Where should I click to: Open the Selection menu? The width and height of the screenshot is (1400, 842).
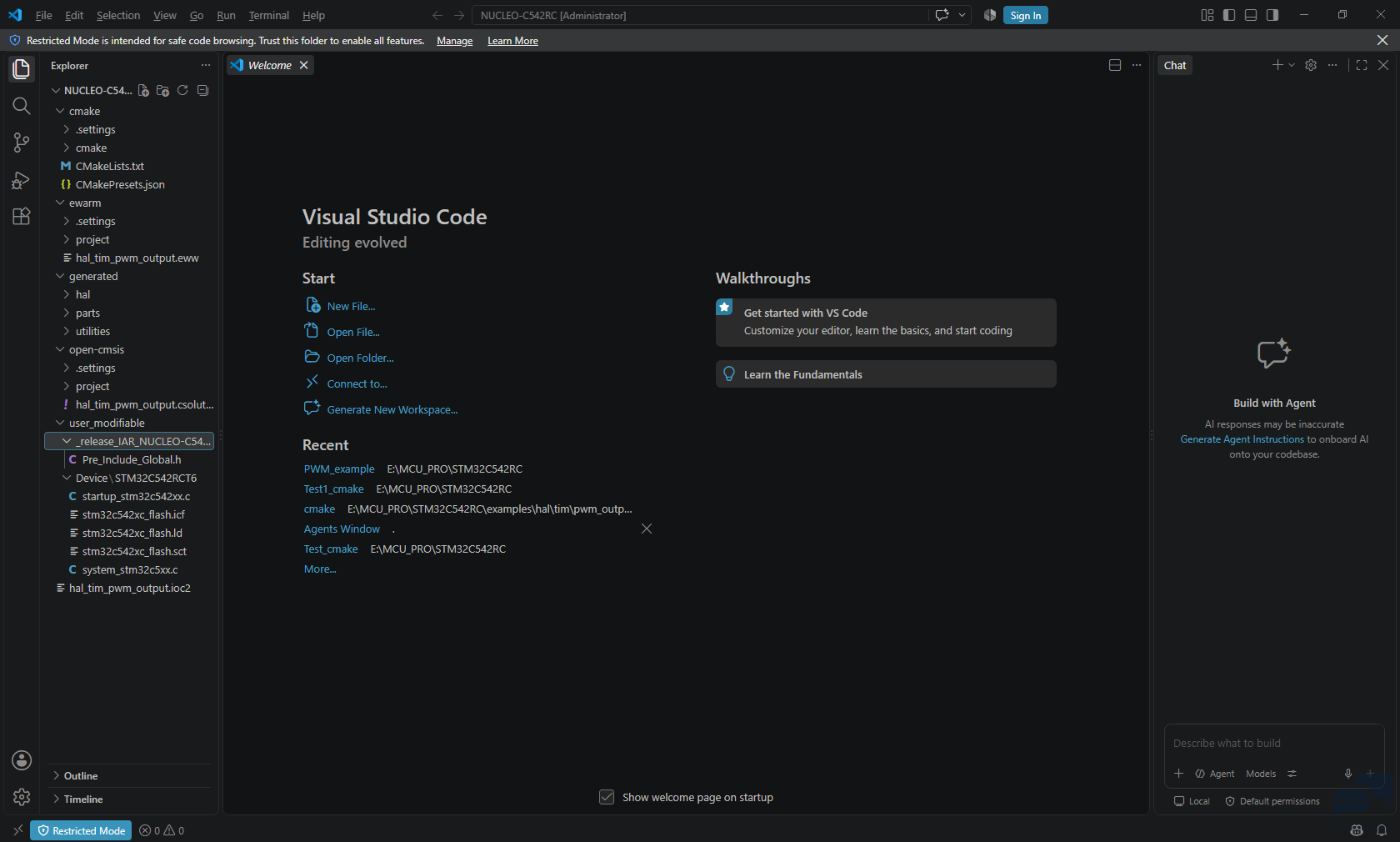118,15
